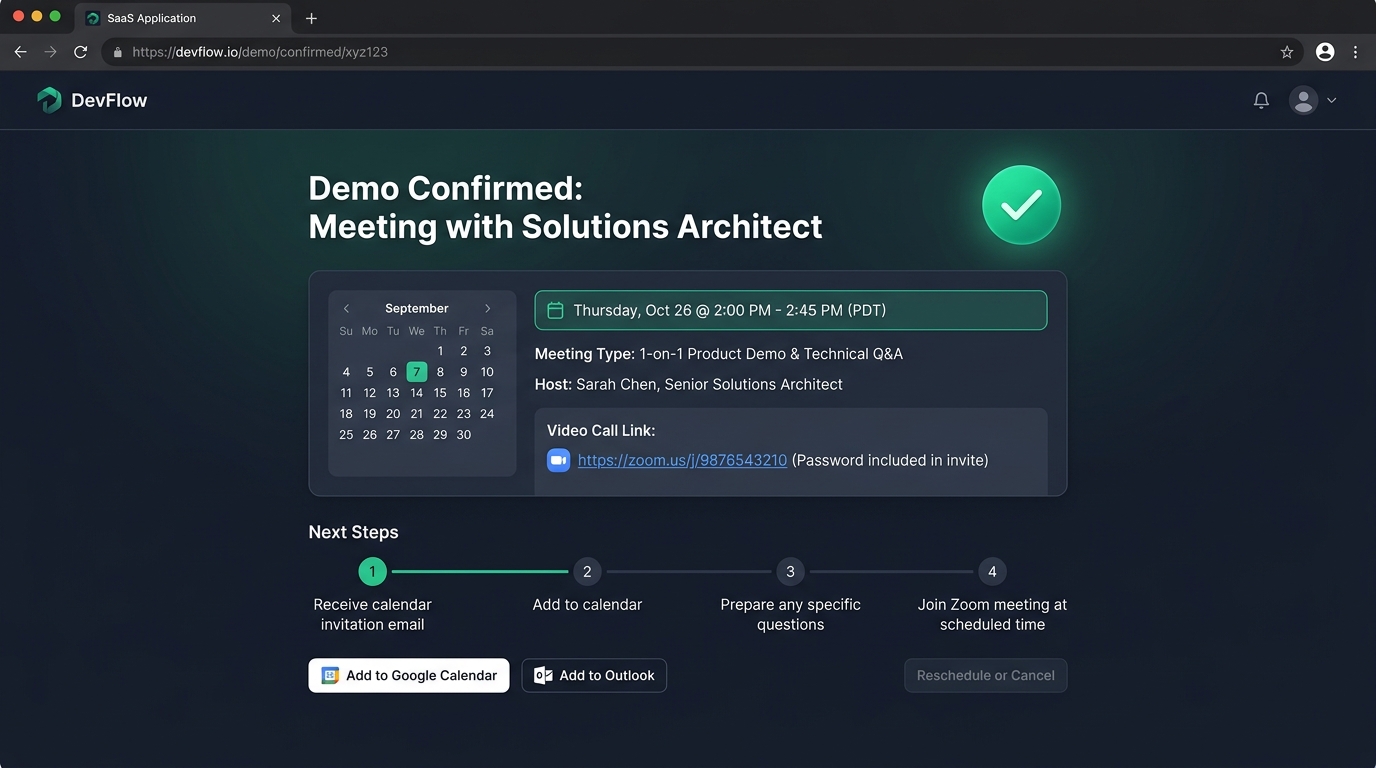Select the SaaS Application tab
This screenshot has width=1376, height=768.
point(182,18)
